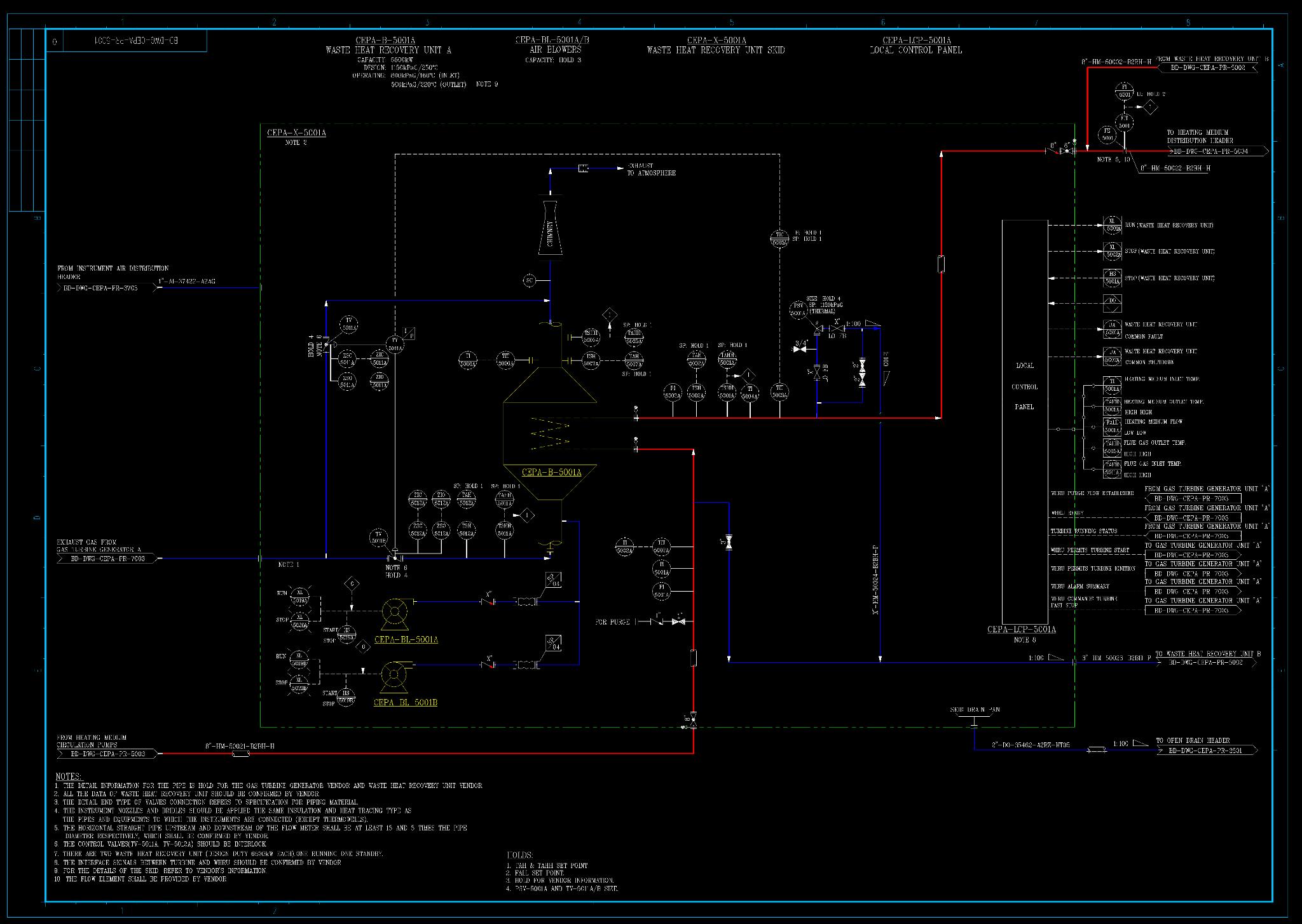Select the interlock diamond labelled C near blower A
Viewport: 1302px width, 924px height.
[x=351, y=584]
